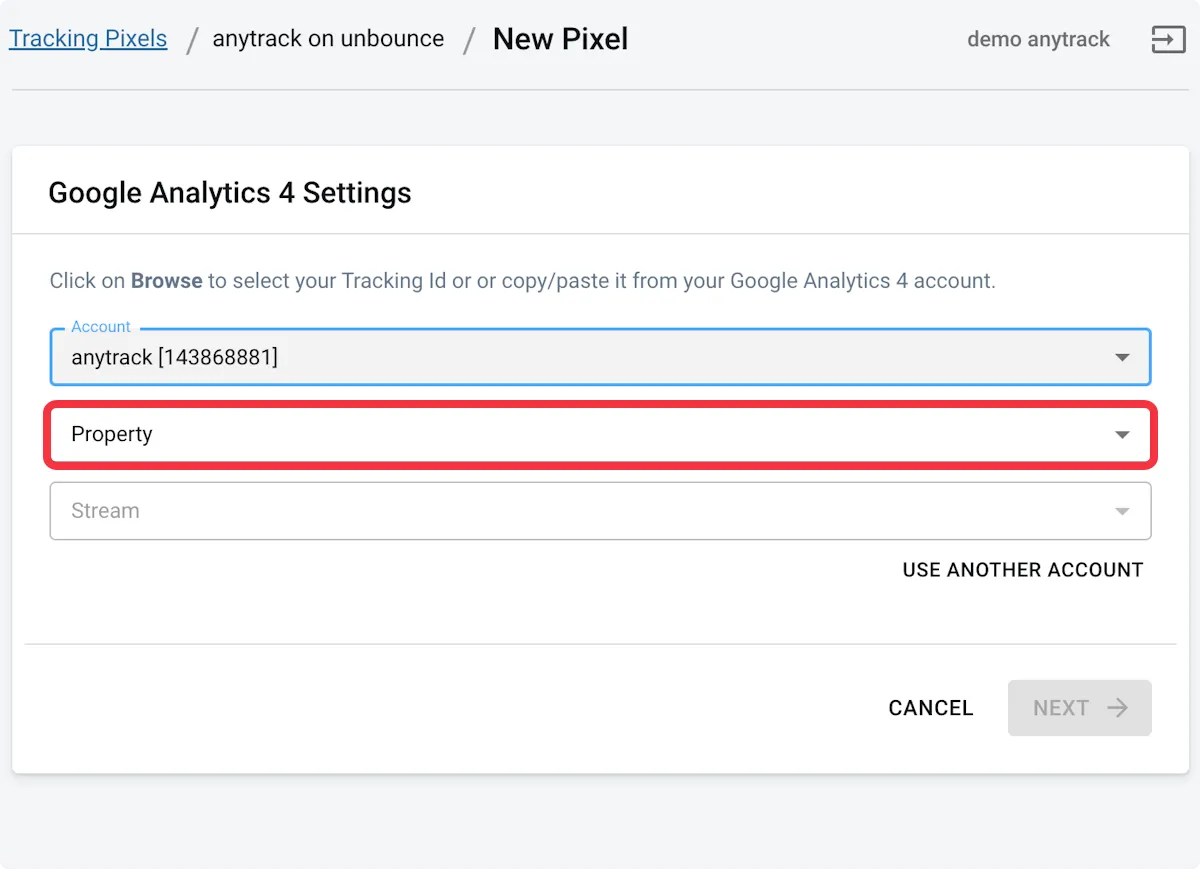Click the arrow icon on NEXT button
The width and height of the screenshot is (1200, 869).
pos(1117,708)
